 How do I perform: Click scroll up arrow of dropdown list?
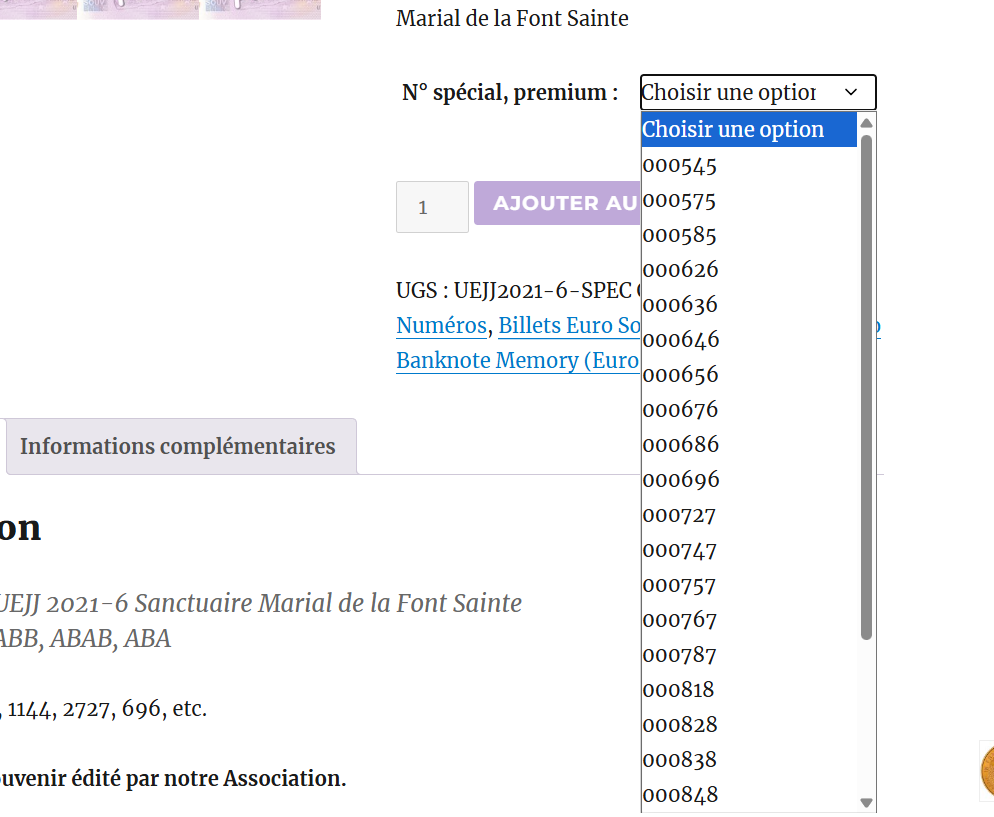867,123
